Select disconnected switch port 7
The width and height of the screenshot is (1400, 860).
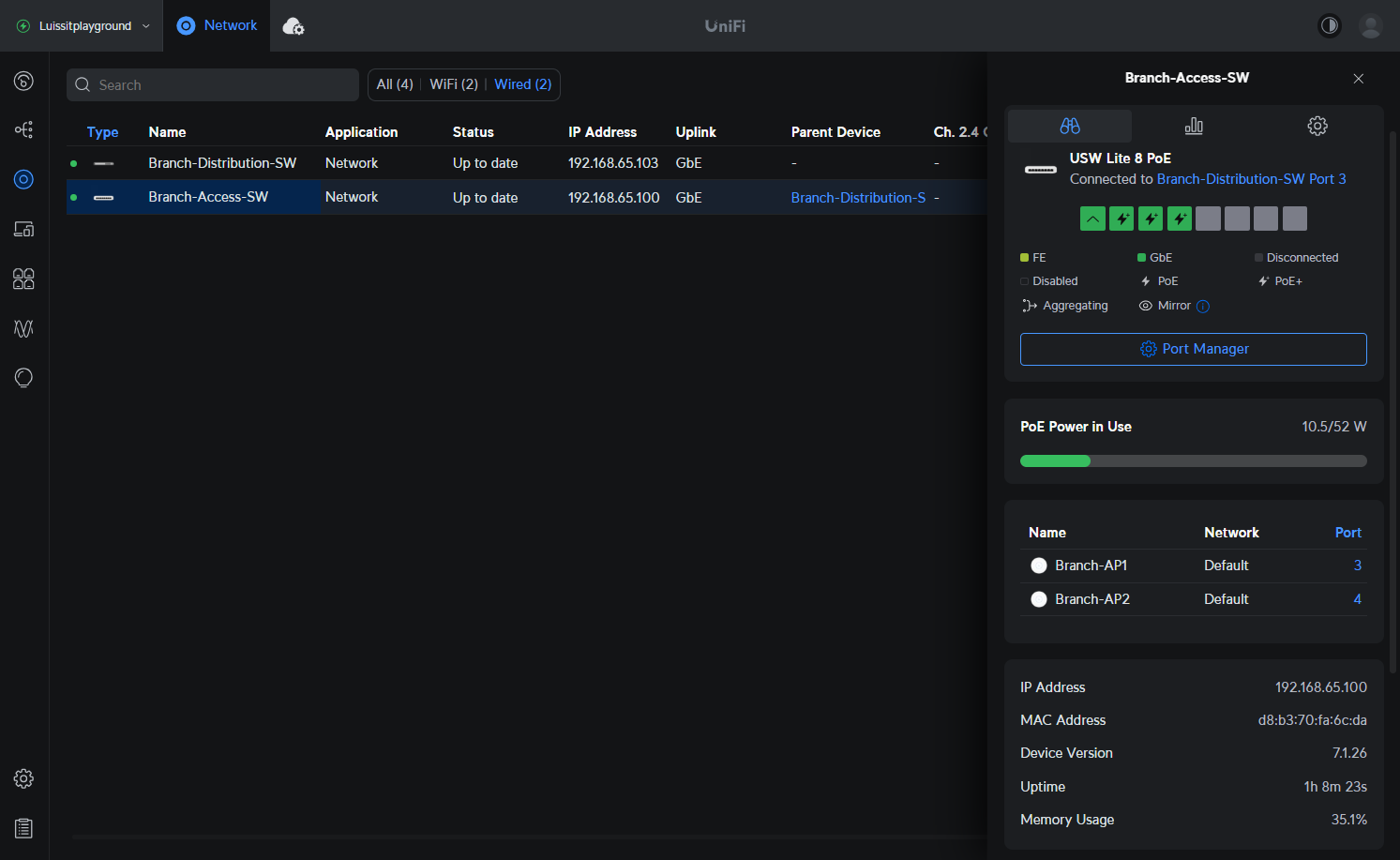(1266, 219)
